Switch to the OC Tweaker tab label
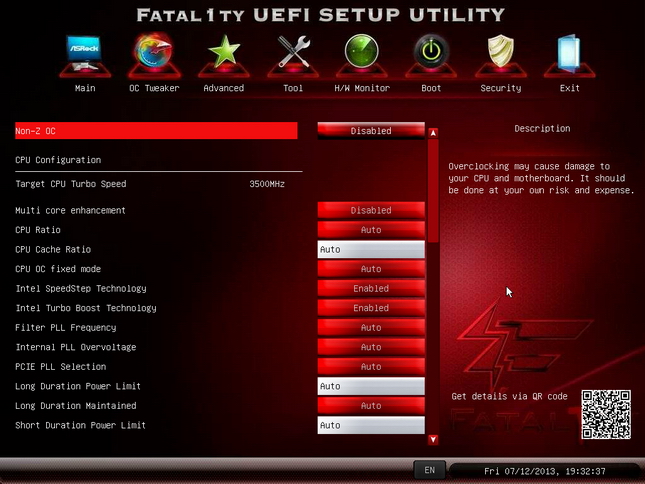The image size is (645, 484). coord(154,88)
